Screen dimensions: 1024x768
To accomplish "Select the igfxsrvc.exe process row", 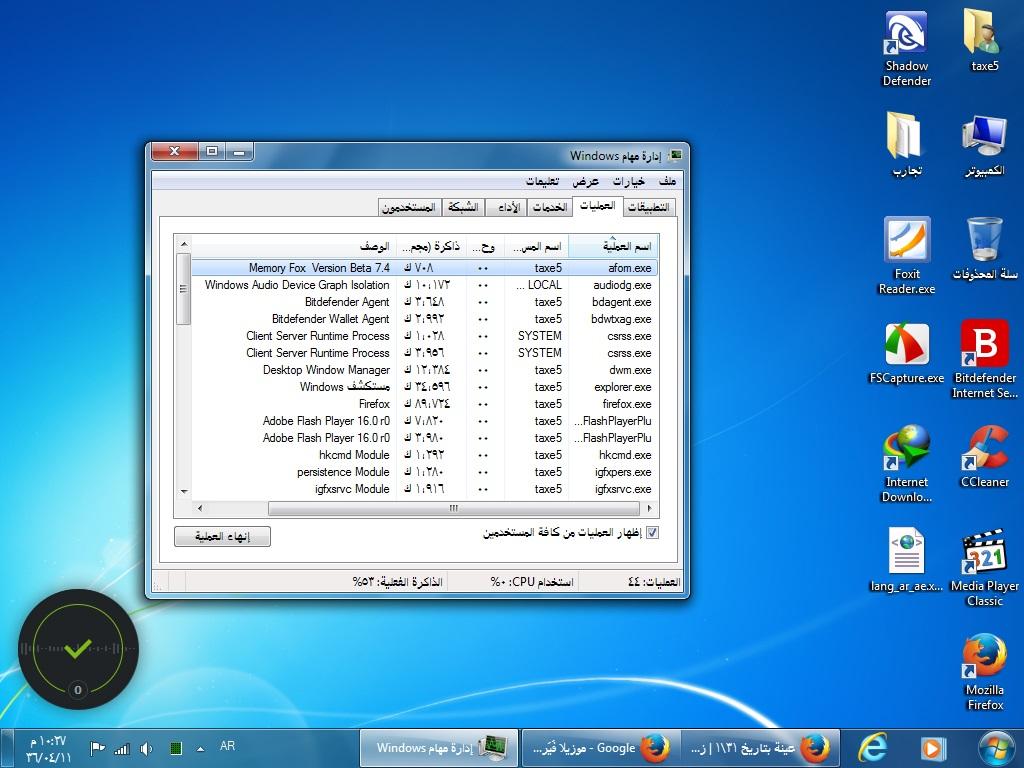I will pyautogui.click(x=424, y=488).
